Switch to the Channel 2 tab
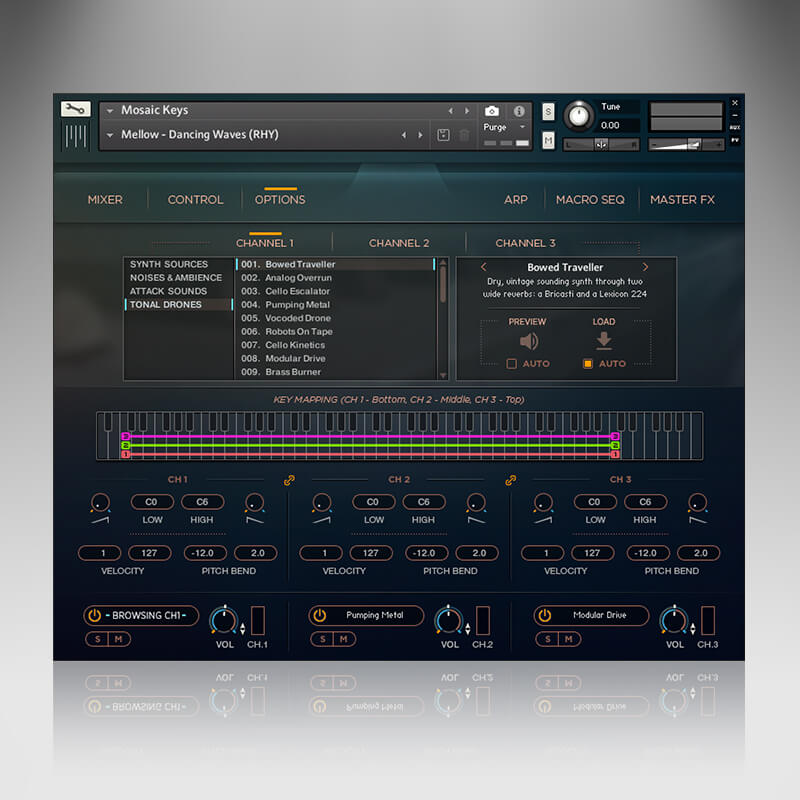 coord(400,242)
